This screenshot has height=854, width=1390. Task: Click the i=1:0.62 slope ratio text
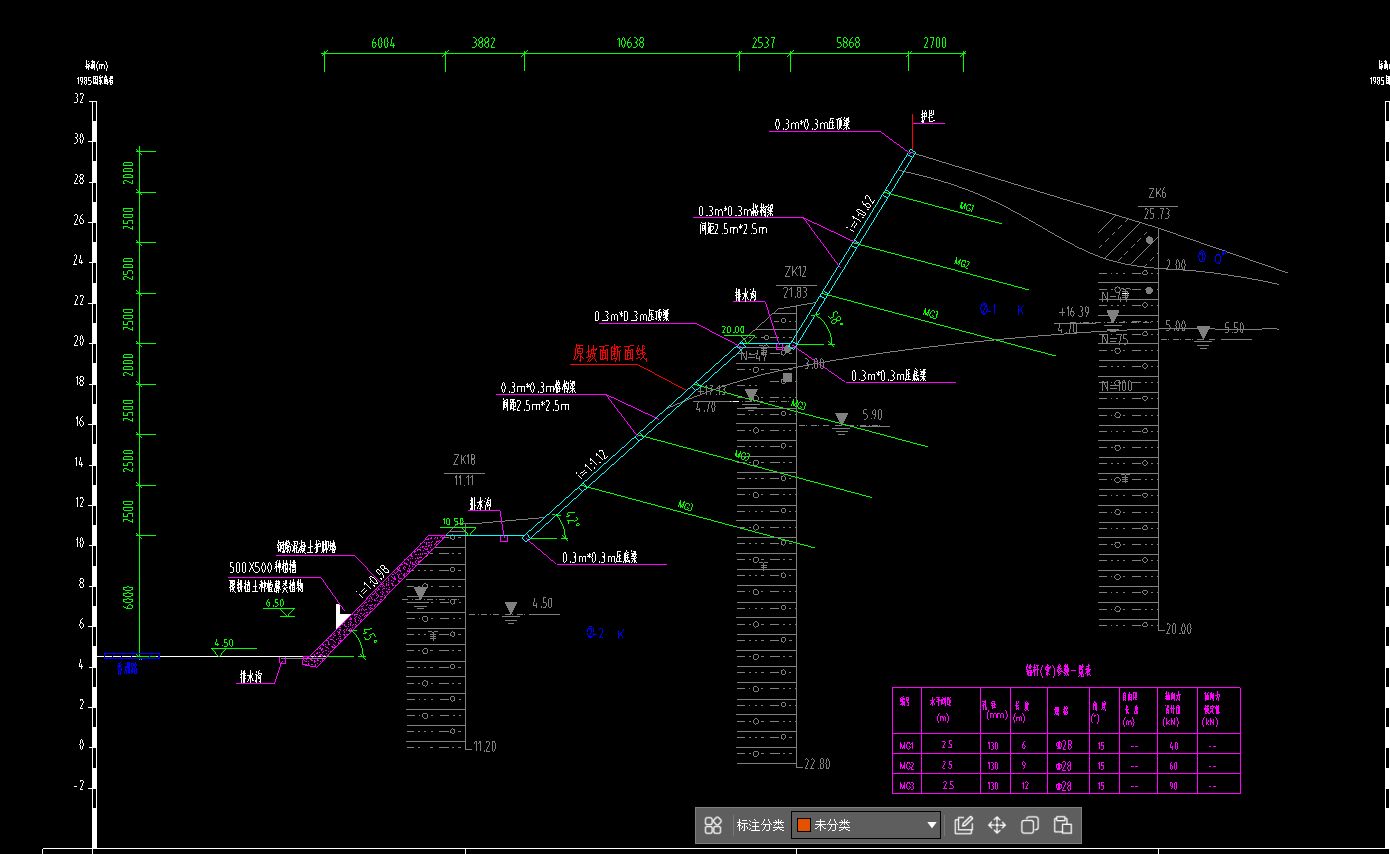pyautogui.click(x=861, y=215)
